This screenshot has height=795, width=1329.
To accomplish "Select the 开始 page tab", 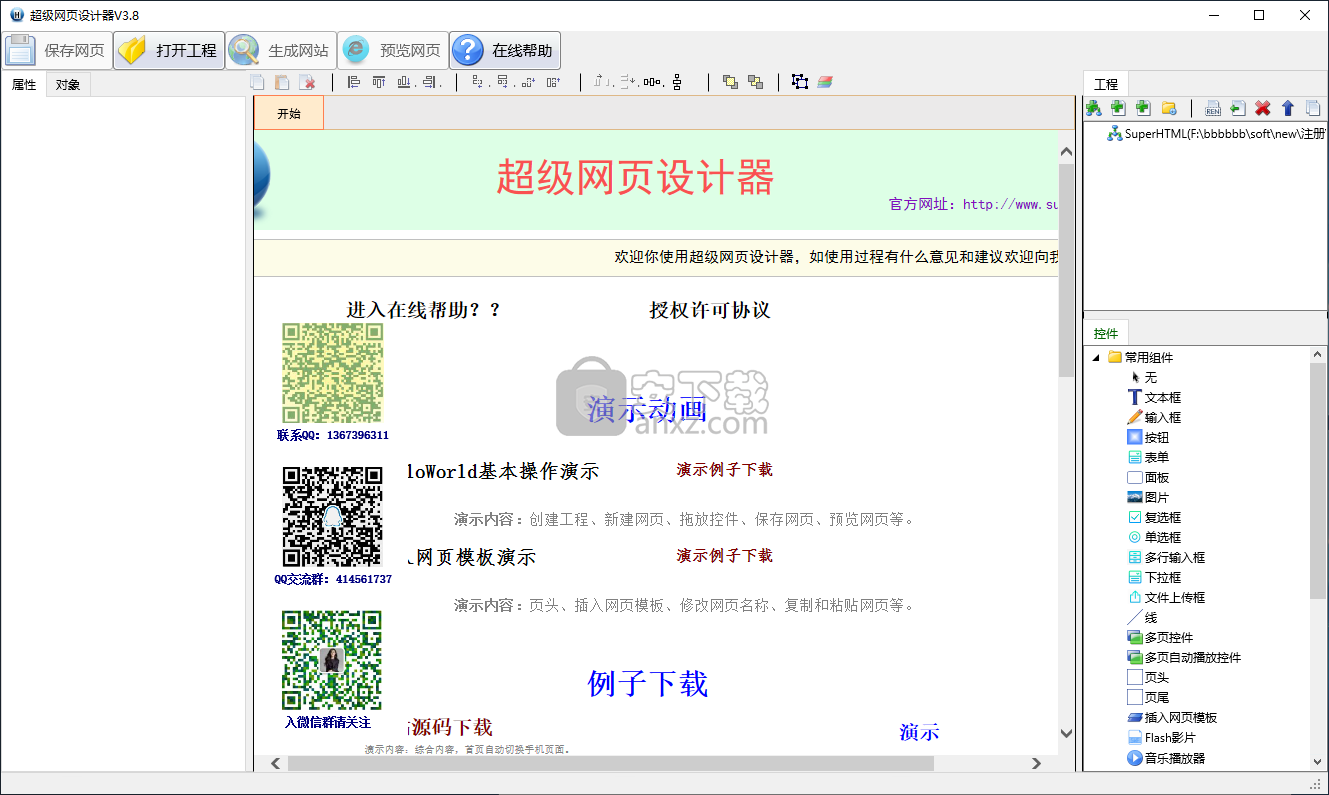I will 289,113.
